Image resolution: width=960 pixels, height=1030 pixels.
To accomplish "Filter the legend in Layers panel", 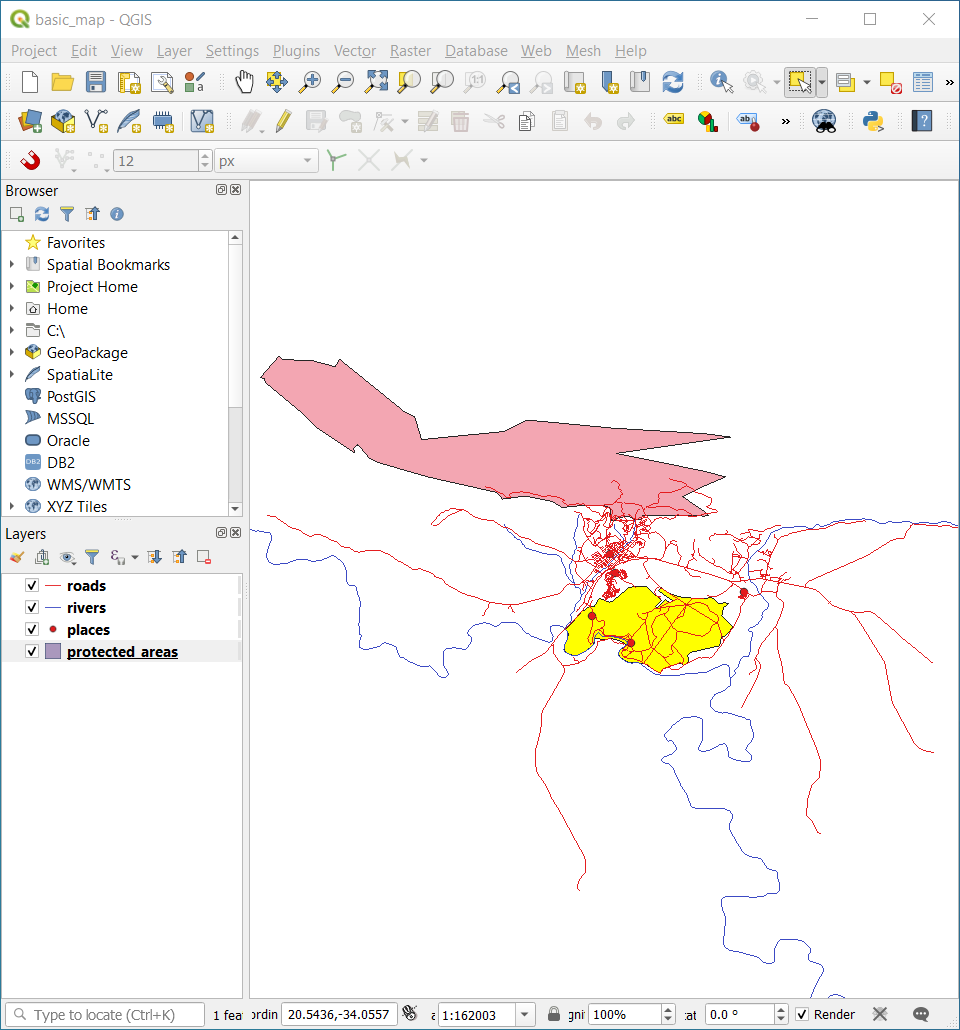I will pyautogui.click(x=92, y=557).
